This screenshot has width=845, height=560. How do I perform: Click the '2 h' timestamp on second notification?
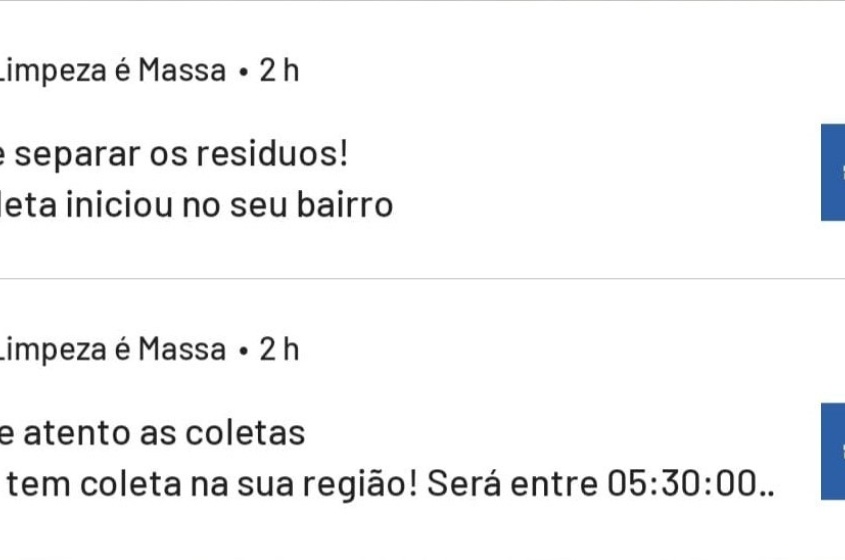[279, 350]
